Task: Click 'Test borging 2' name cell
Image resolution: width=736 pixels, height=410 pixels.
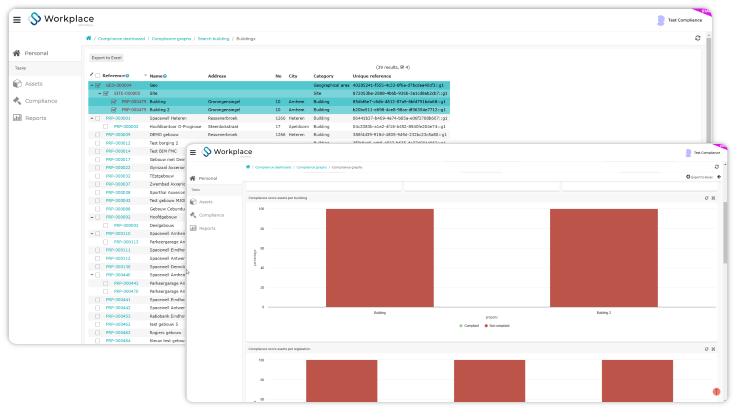Action: click(x=164, y=143)
